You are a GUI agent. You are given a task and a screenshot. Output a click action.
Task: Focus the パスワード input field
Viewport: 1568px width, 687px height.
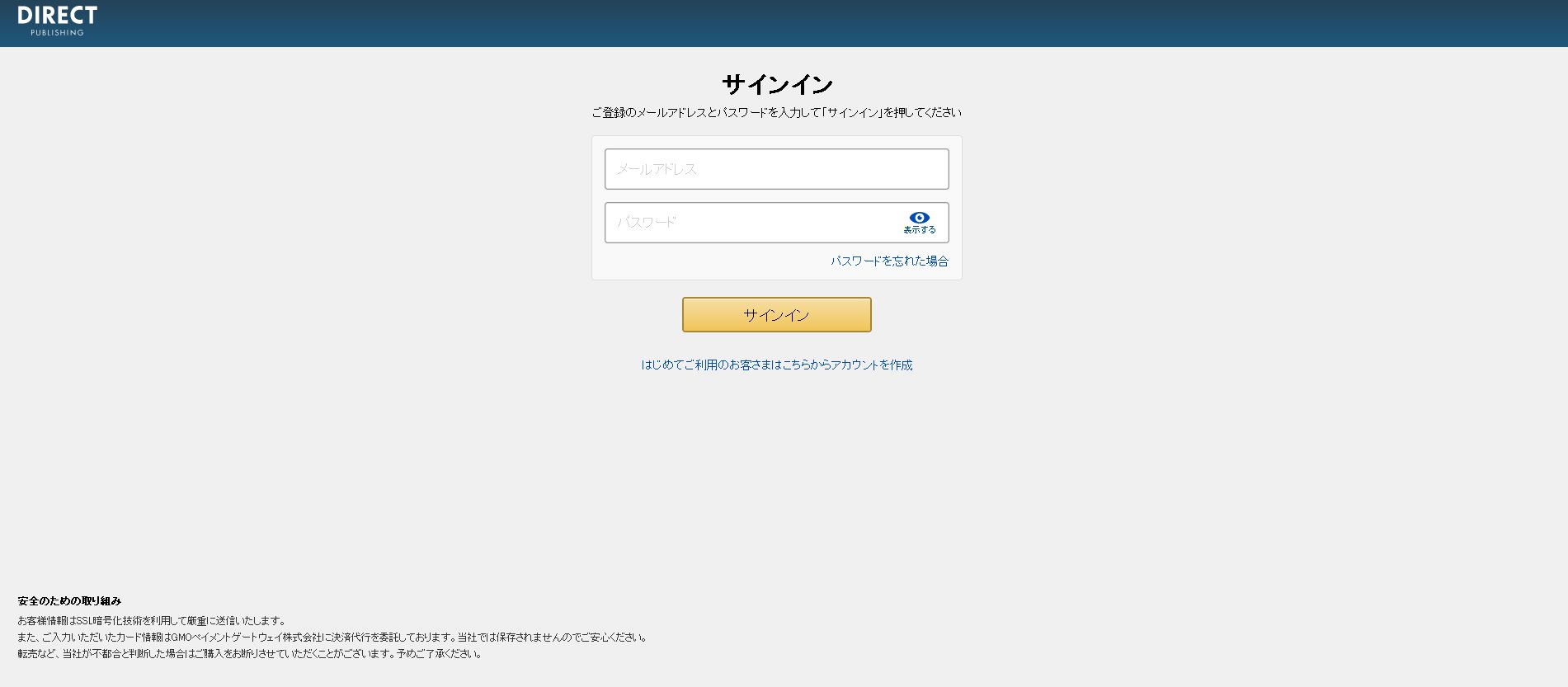pos(751,223)
